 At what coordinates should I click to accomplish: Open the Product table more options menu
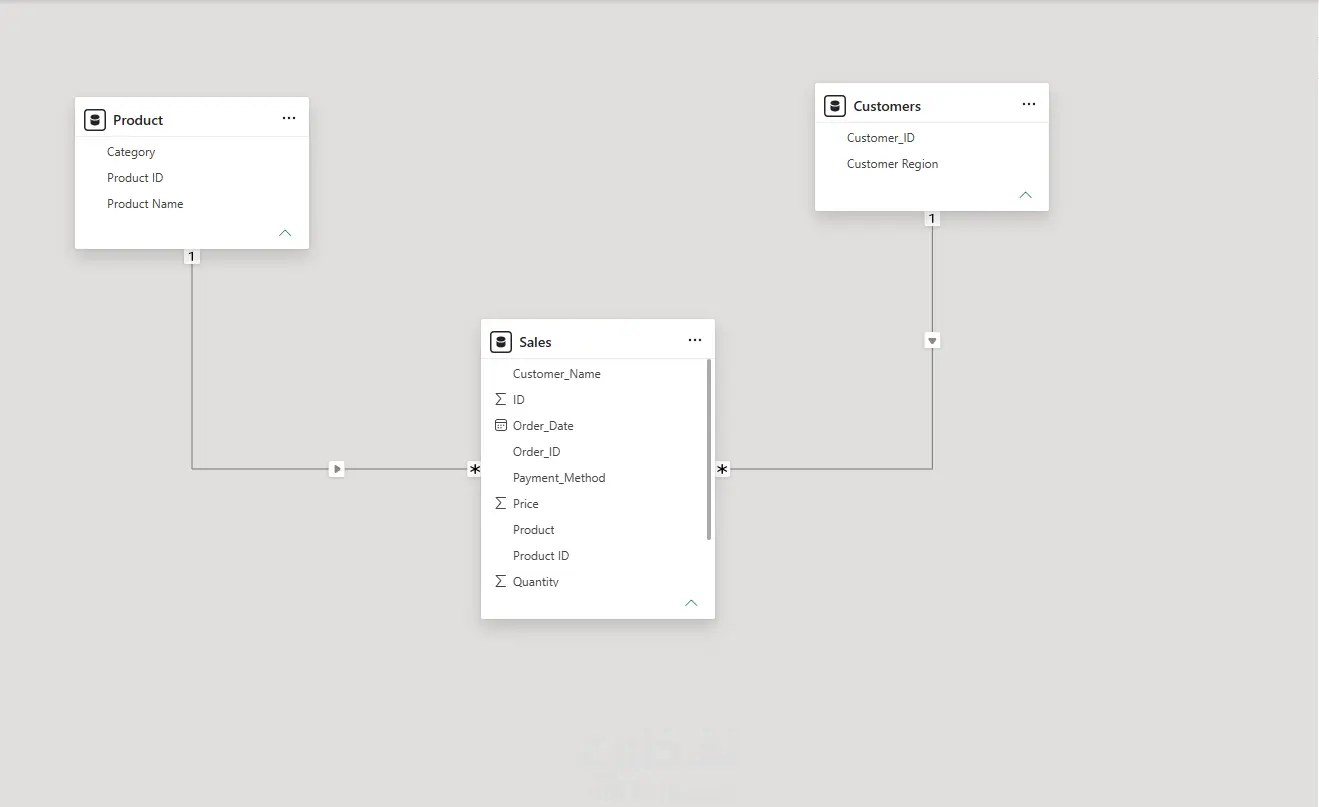pyautogui.click(x=289, y=118)
